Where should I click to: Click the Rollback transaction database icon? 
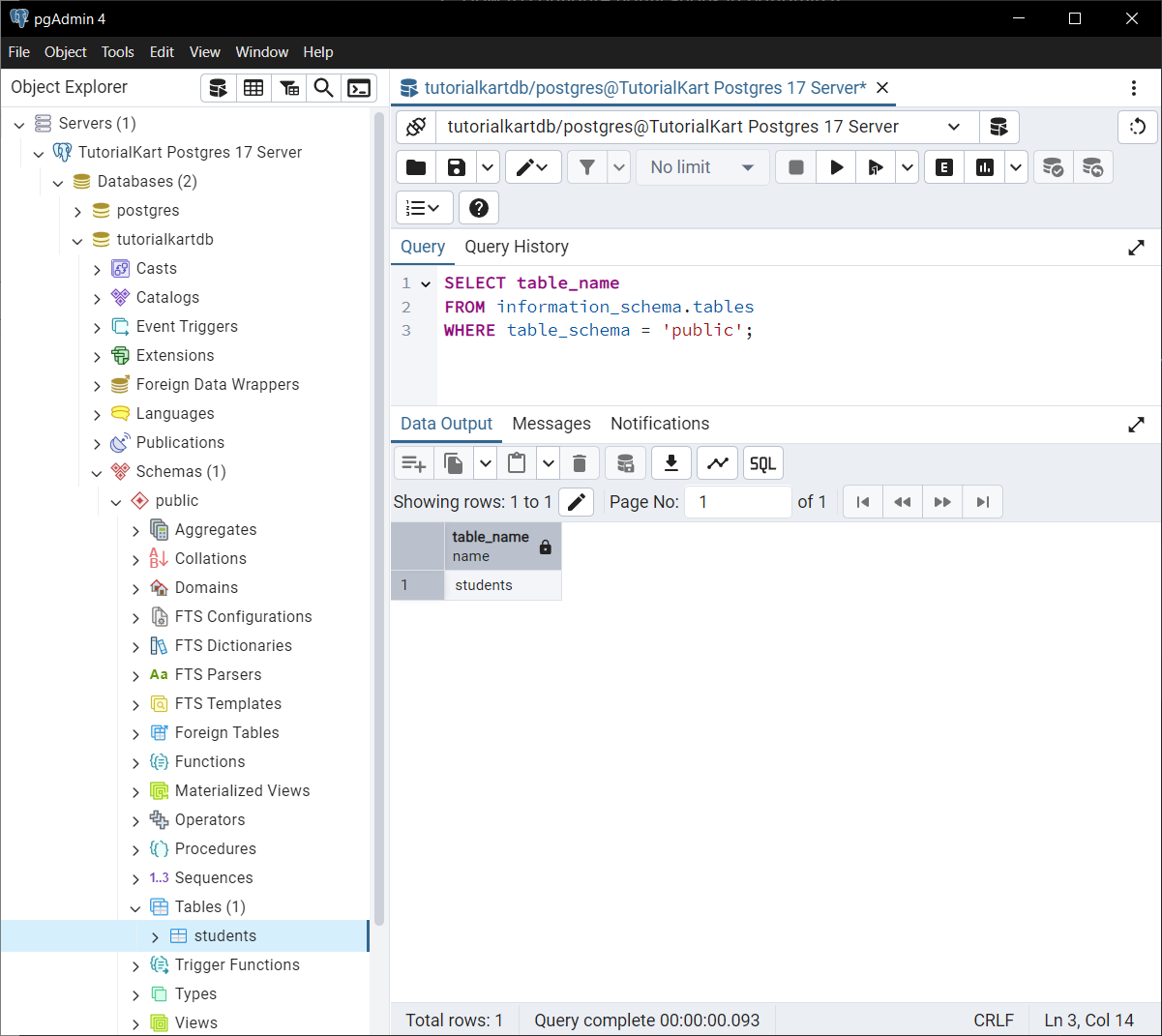(x=1093, y=167)
